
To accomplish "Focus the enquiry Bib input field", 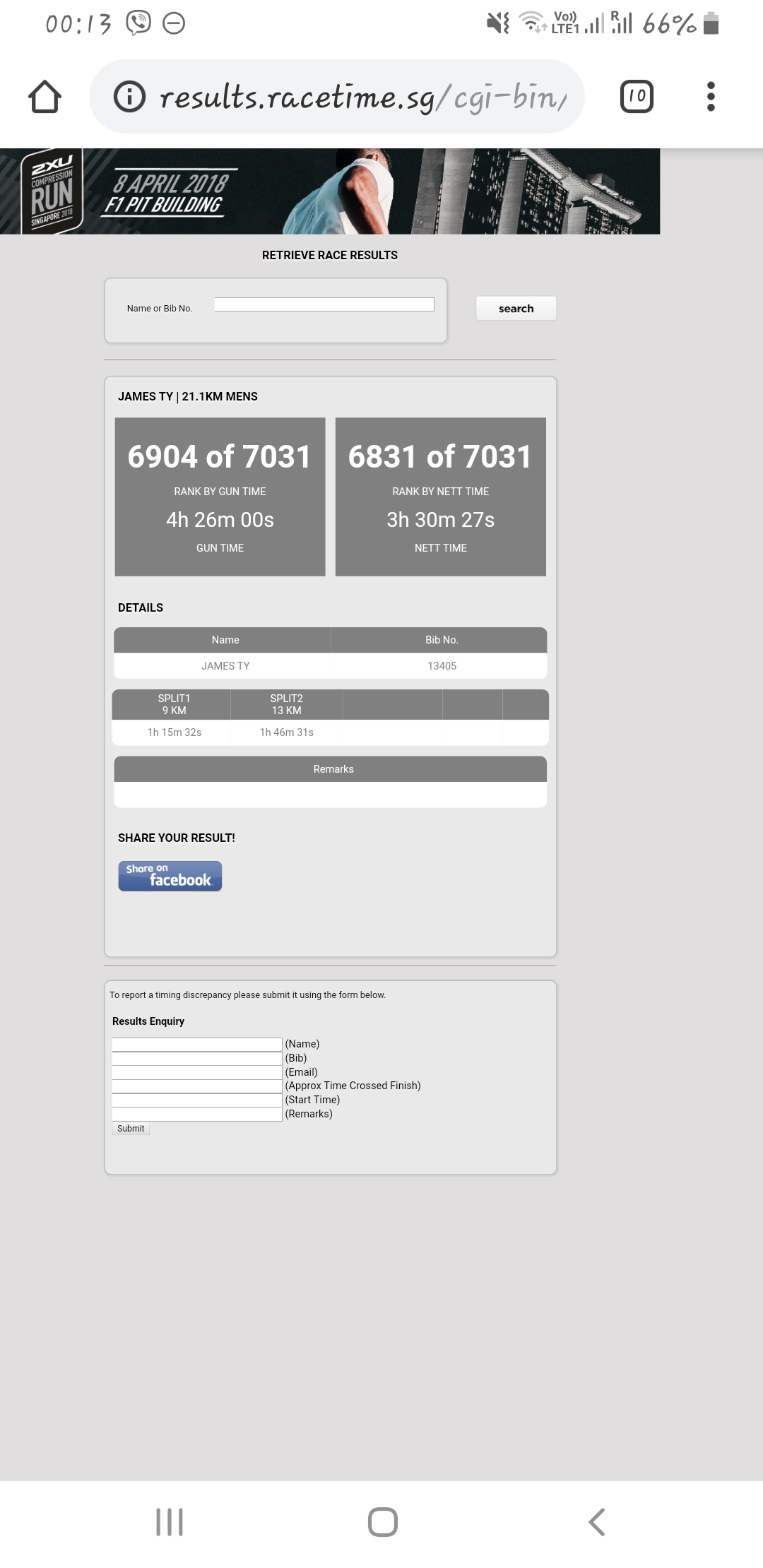I will tap(197, 1058).
